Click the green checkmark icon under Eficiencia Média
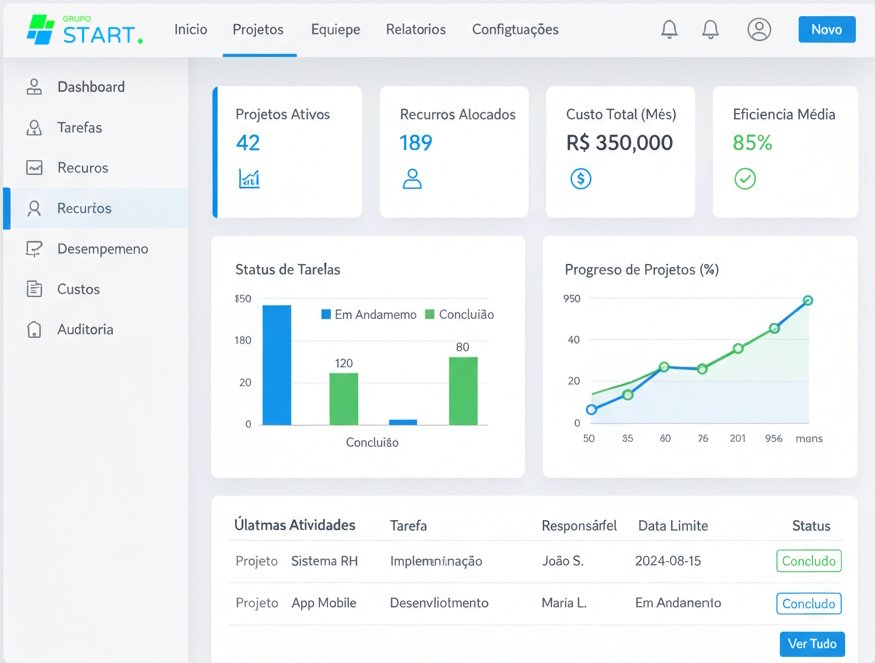Image resolution: width=875 pixels, height=663 pixels. 745,179
